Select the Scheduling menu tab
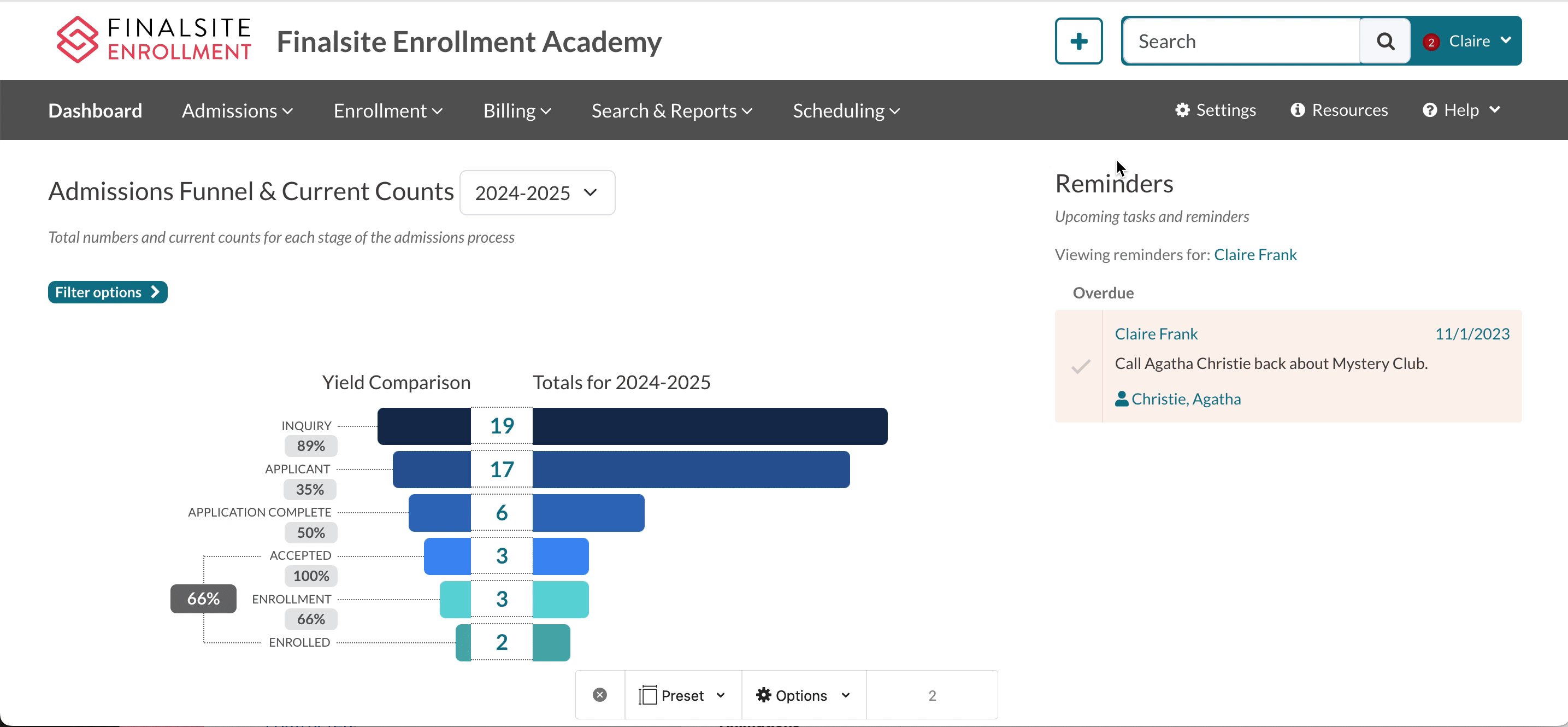The image size is (1568, 727). [x=845, y=110]
